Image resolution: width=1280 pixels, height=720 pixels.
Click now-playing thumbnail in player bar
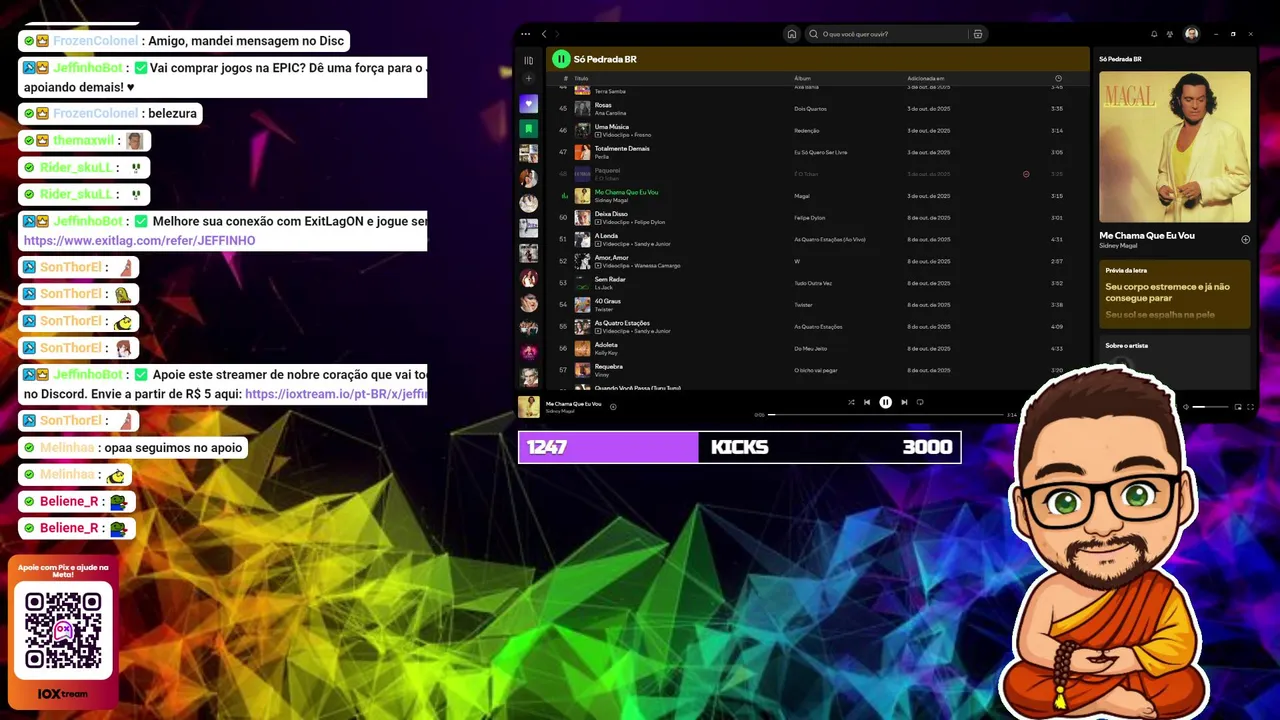click(x=529, y=406)
